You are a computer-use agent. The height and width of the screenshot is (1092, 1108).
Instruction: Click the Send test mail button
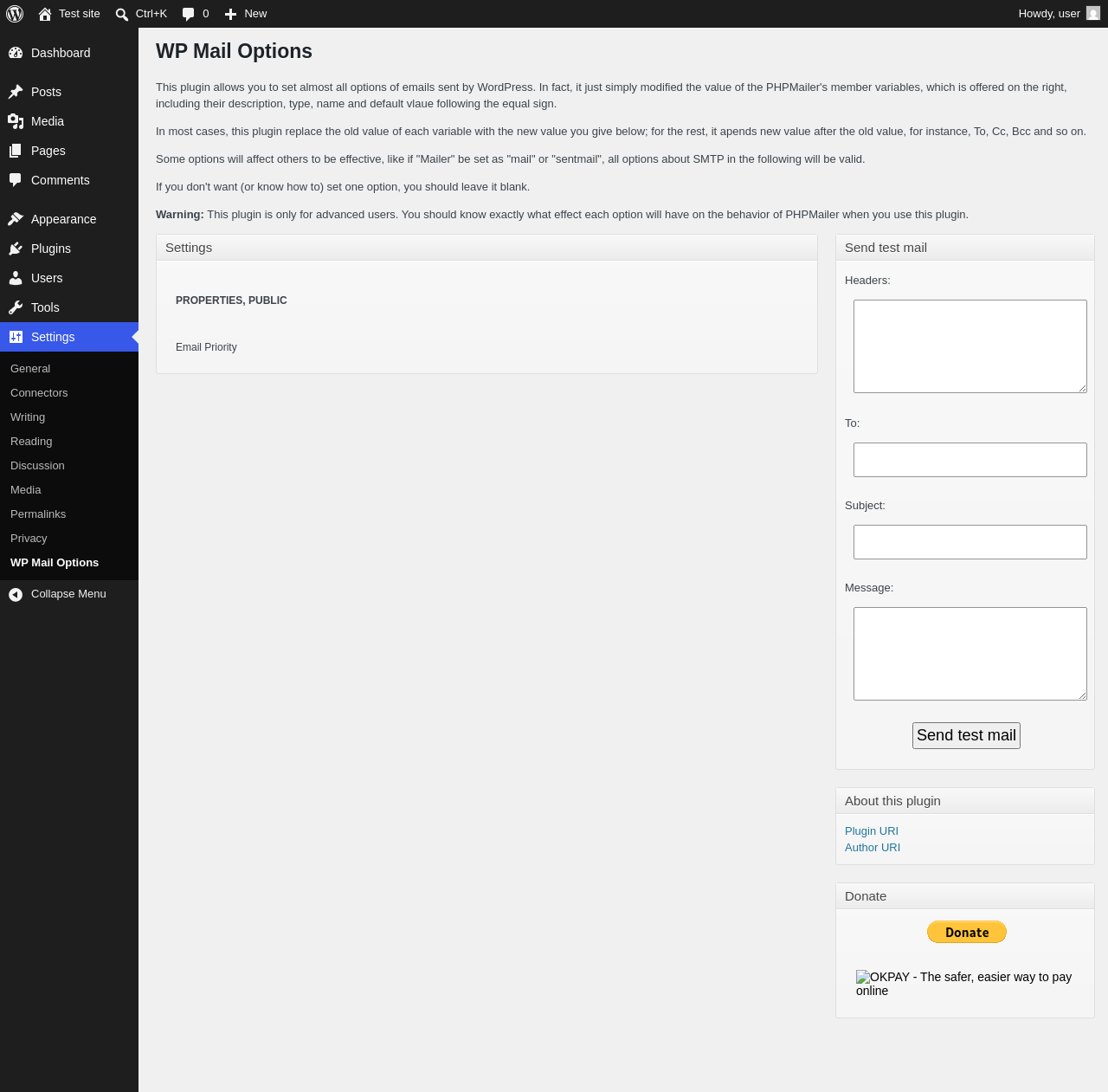tap(966, 735)
